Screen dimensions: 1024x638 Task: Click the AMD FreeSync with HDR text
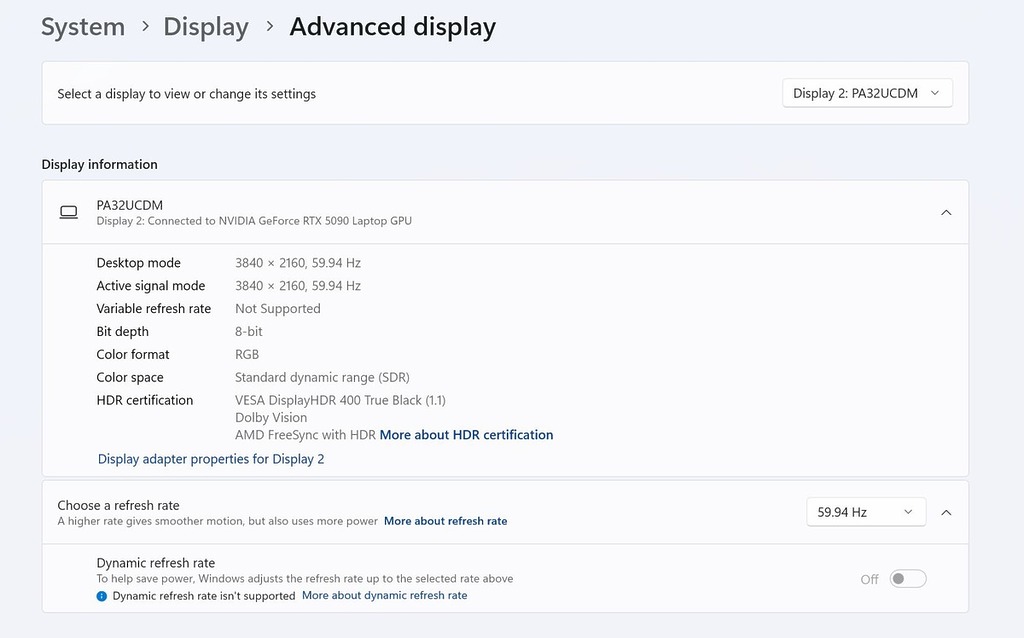pos(306,435)
